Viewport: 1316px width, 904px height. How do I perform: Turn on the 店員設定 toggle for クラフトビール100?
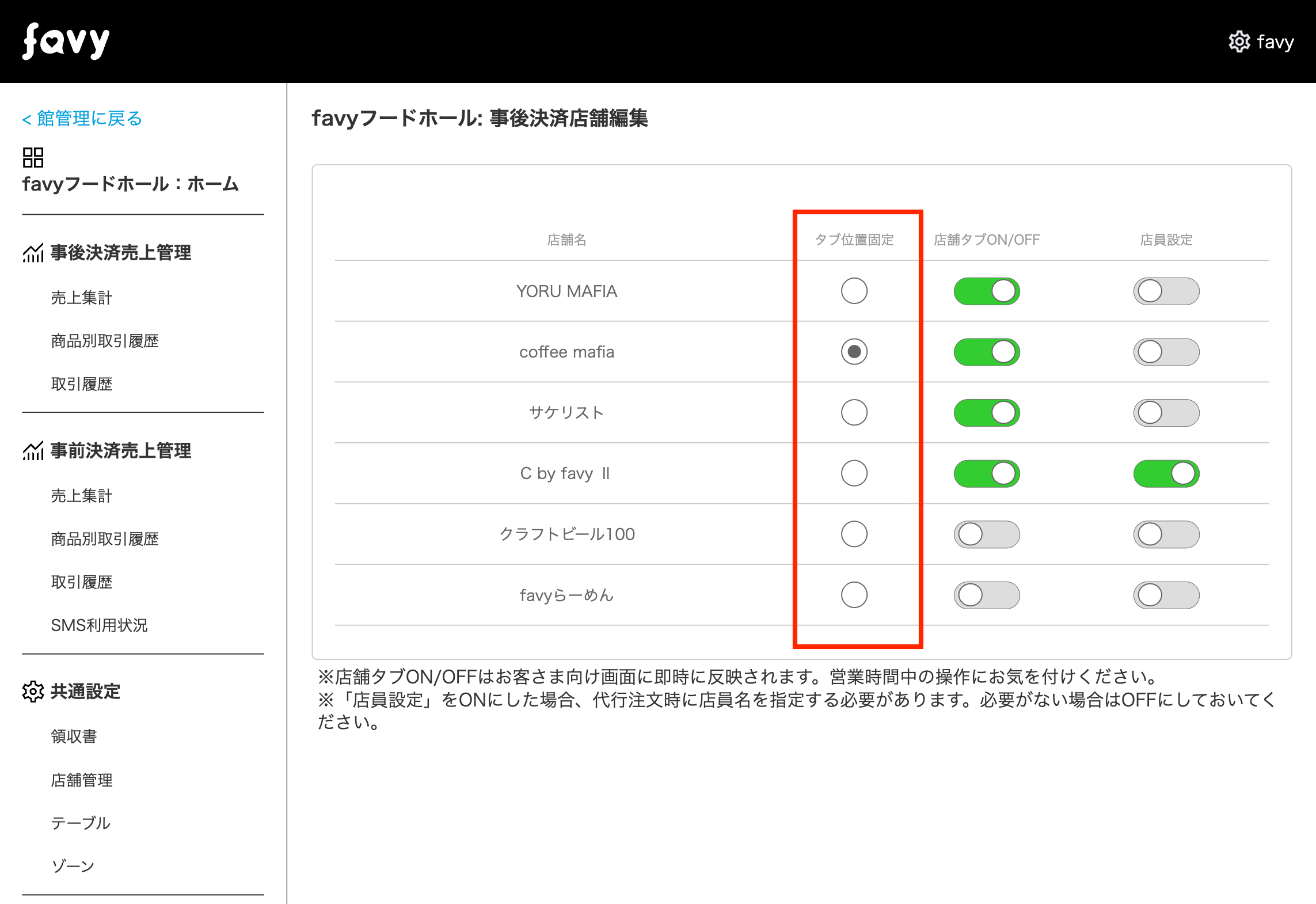pos(1166,534)
